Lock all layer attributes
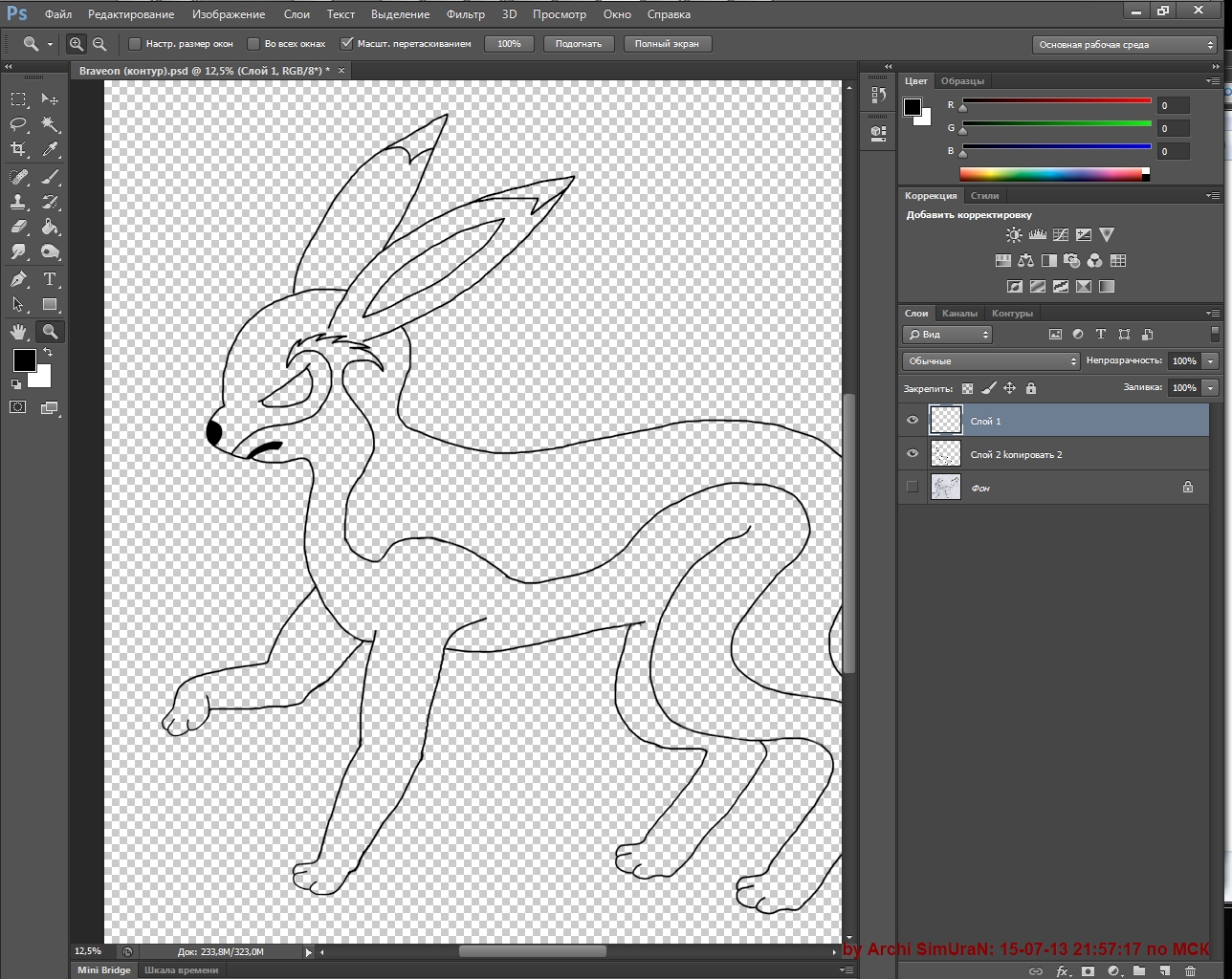The image size is (1232, 979). pos(1030,388)
